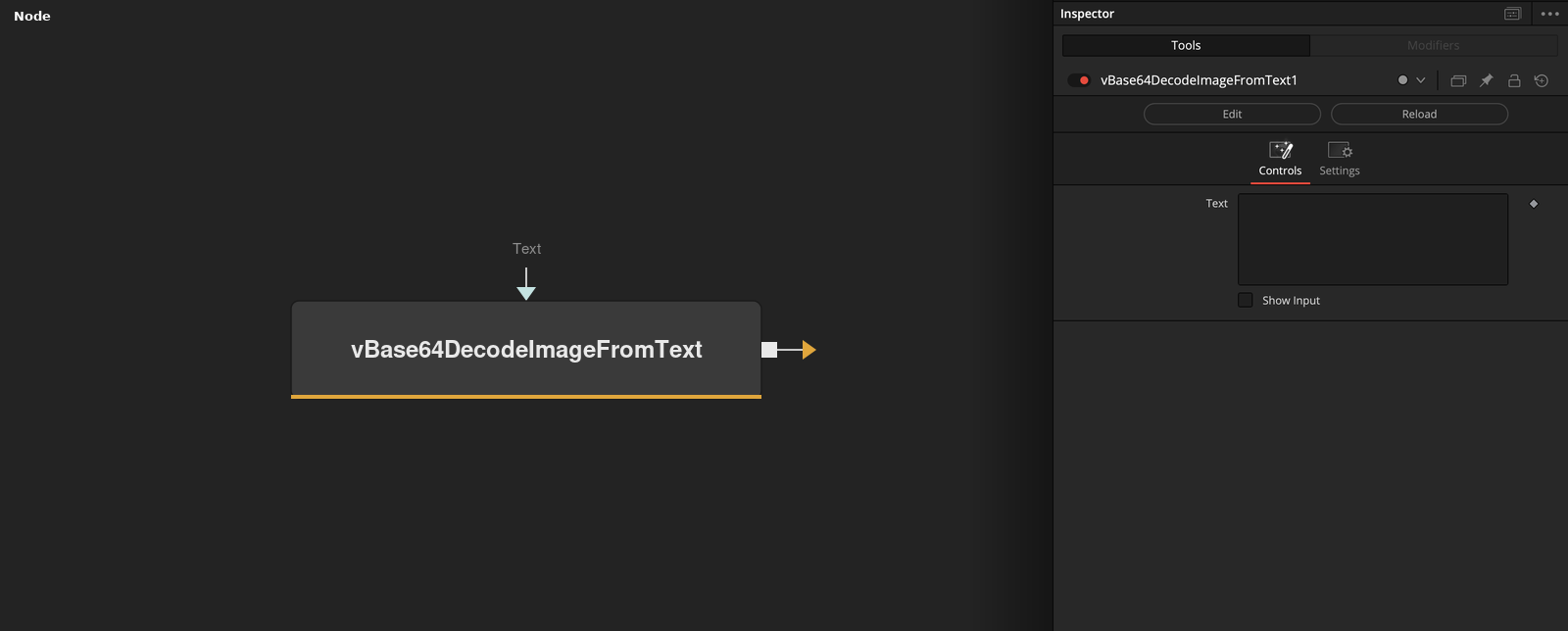Screen dimensions: 1568x631
Task: Click the Node heading label
Action: click(x=32, y=16)
